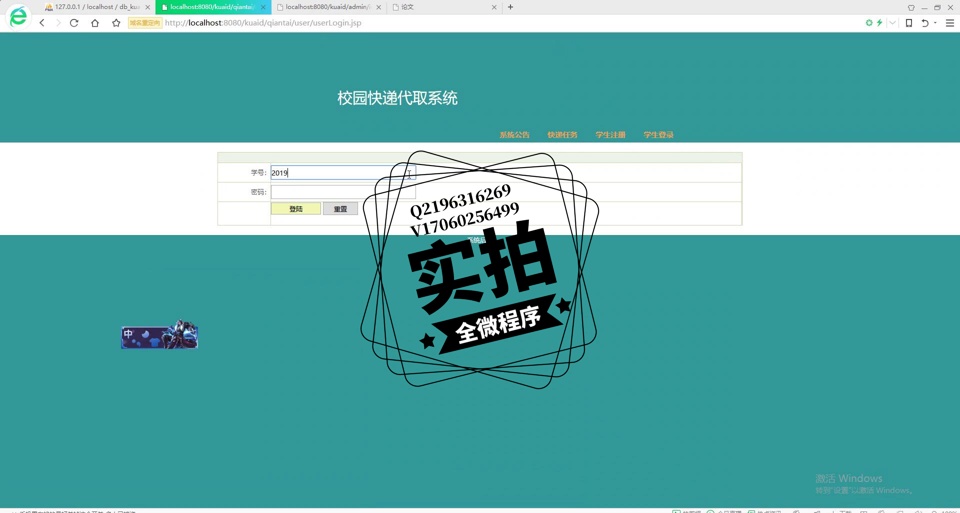This screenshot has height=513, width=960.
Task: Click the lightning speed mode icon
Action: (x=880, y=23)
